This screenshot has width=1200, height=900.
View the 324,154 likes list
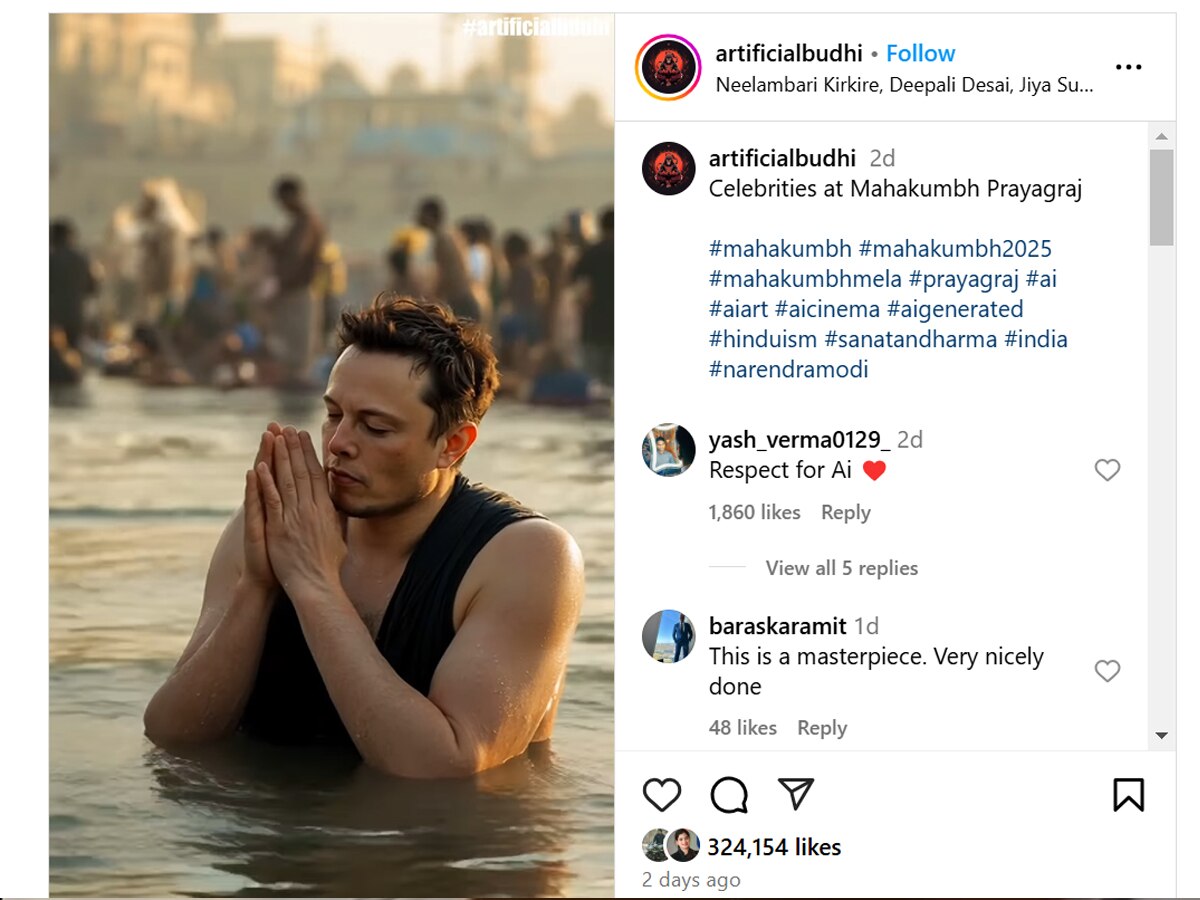pyautogui.click(x=774, y=847)
